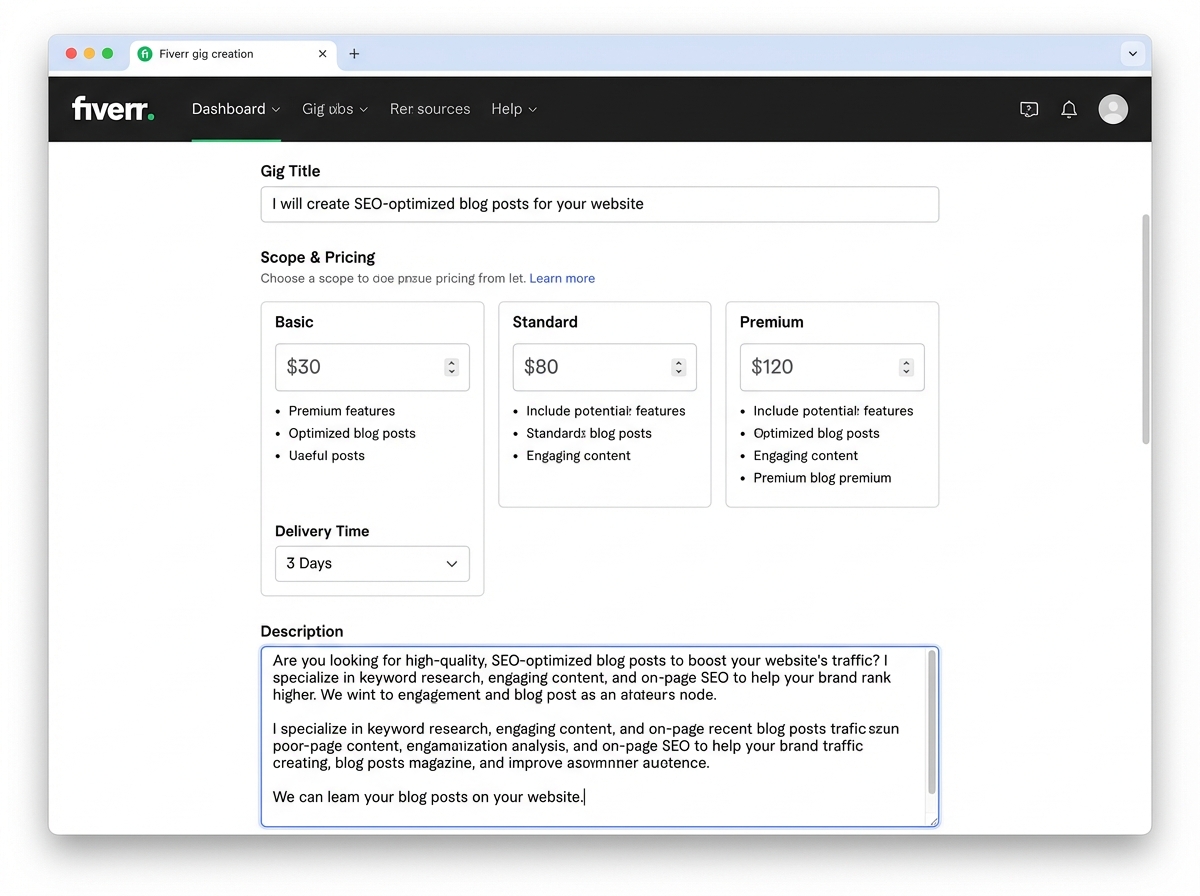Open the browser tab overview chevron

coord(1131,54)
